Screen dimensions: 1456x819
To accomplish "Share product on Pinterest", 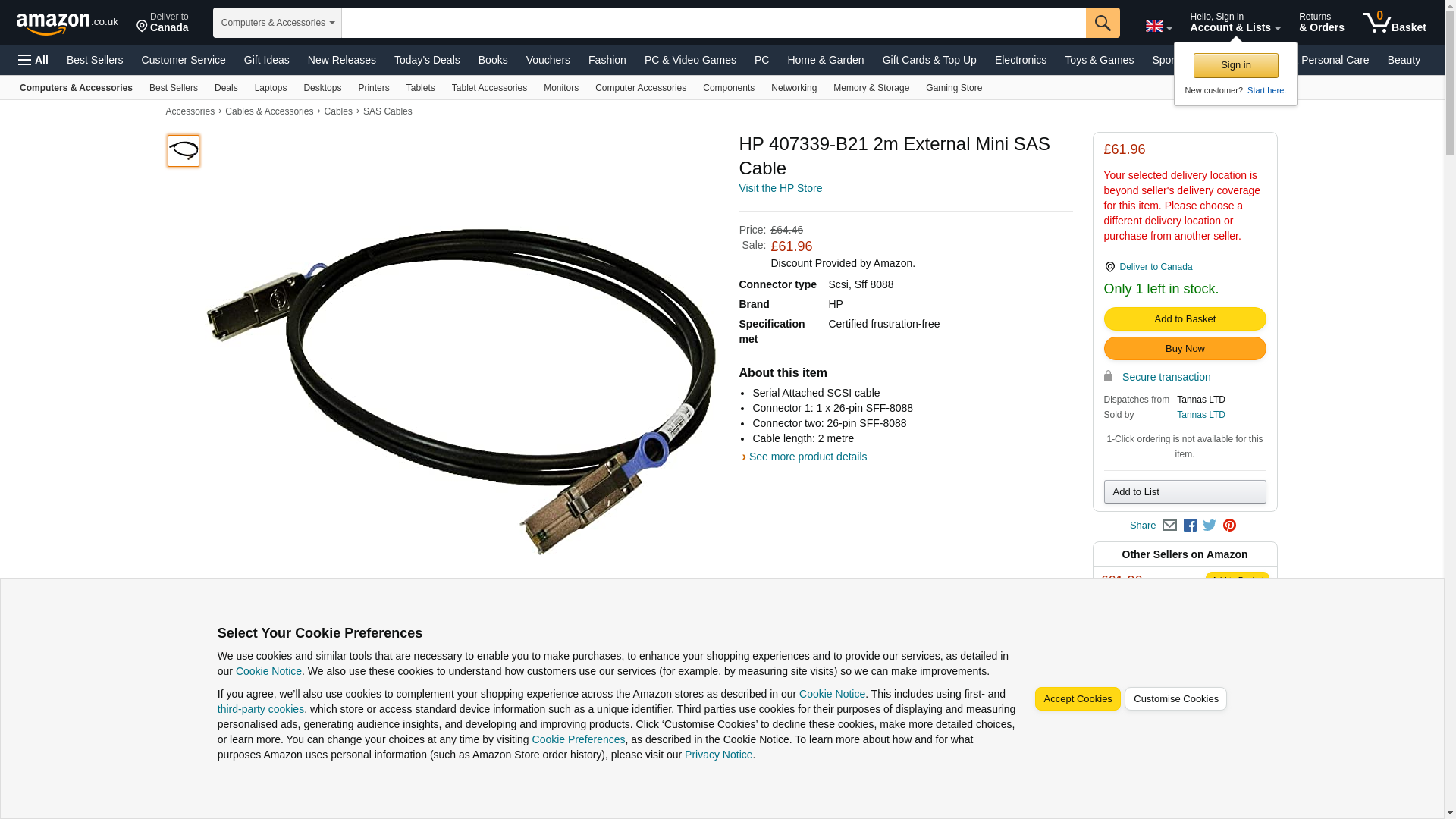I will coord(1229,526).
